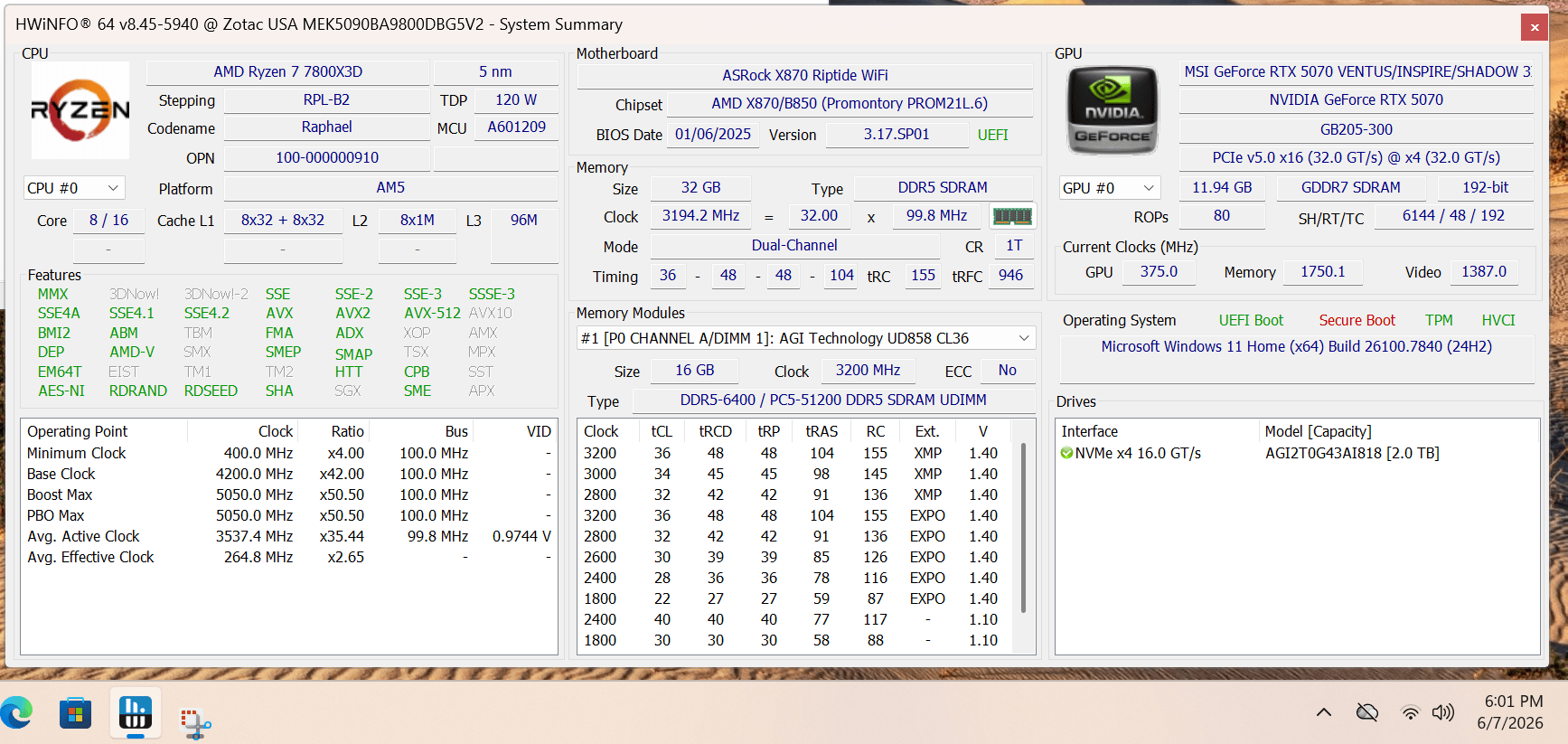
Task: Click the memory bus width 192-bit
Action: pyautogui.click(x=1486, y=187)
